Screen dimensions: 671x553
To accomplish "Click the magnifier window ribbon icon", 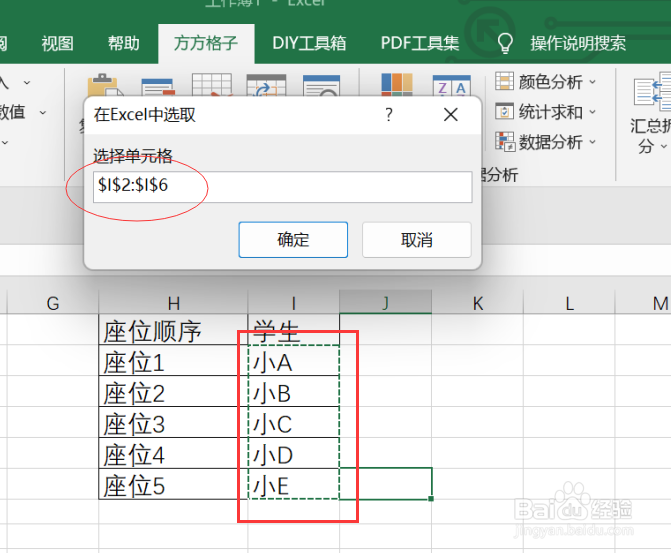I will point(321,86).
